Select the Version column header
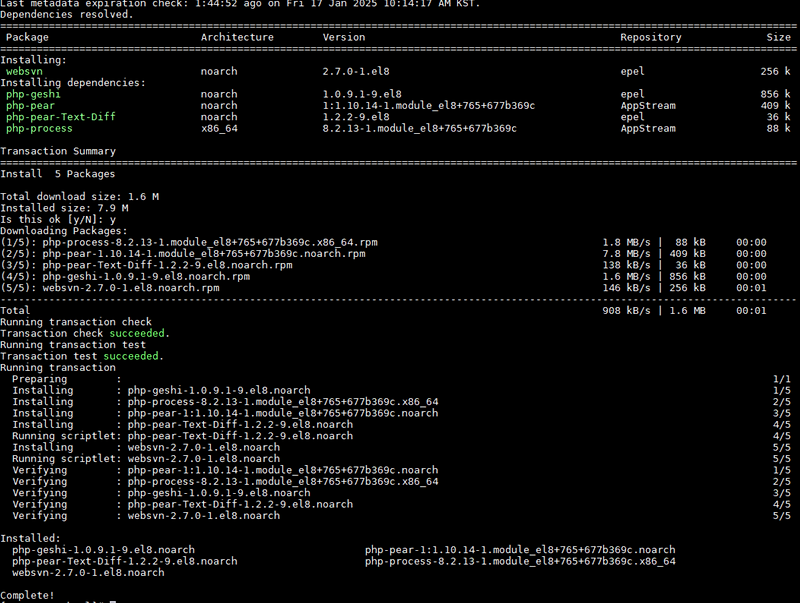800x603 pixels. coord(344,37)
